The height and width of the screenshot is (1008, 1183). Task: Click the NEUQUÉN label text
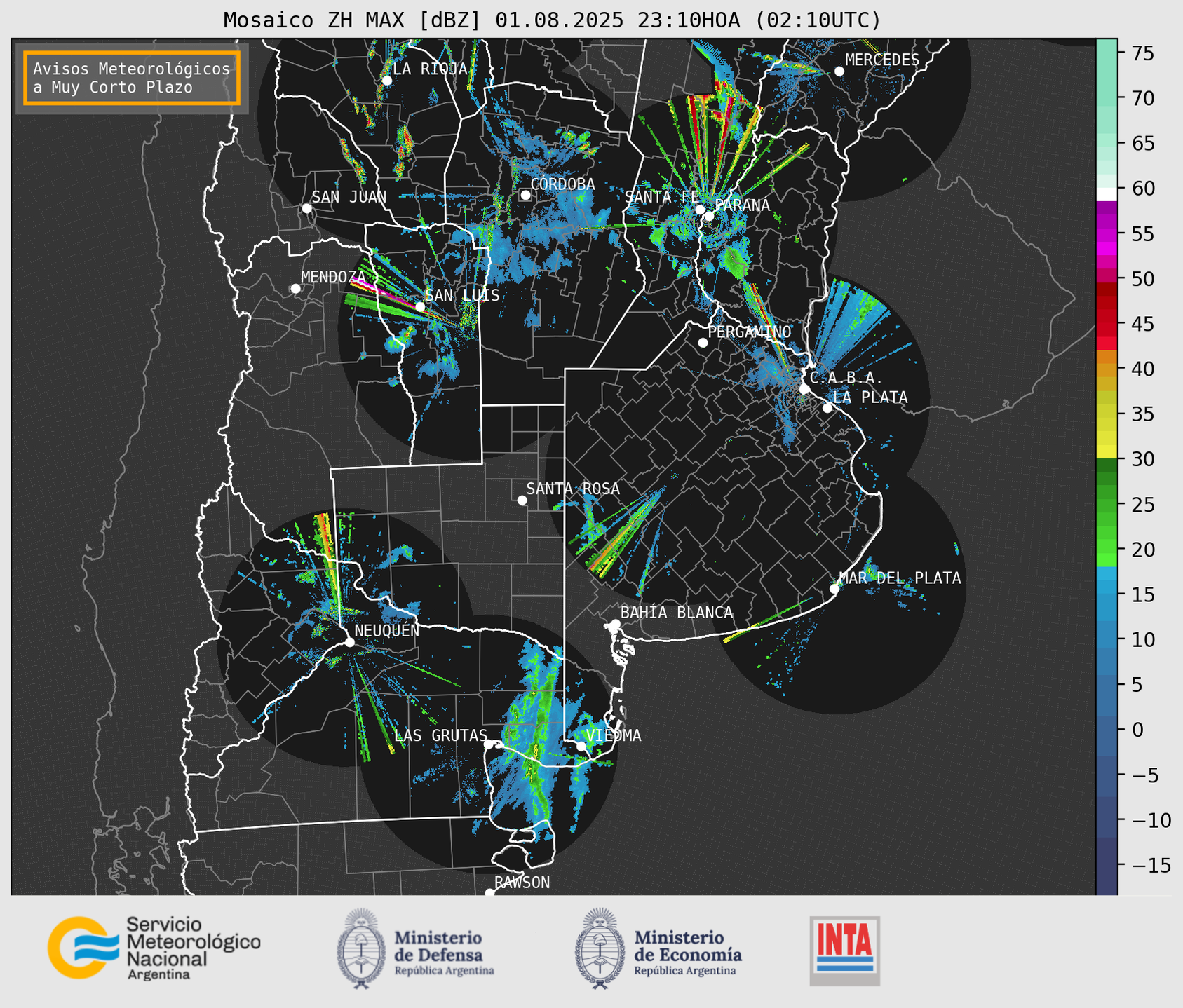(386, 631)
